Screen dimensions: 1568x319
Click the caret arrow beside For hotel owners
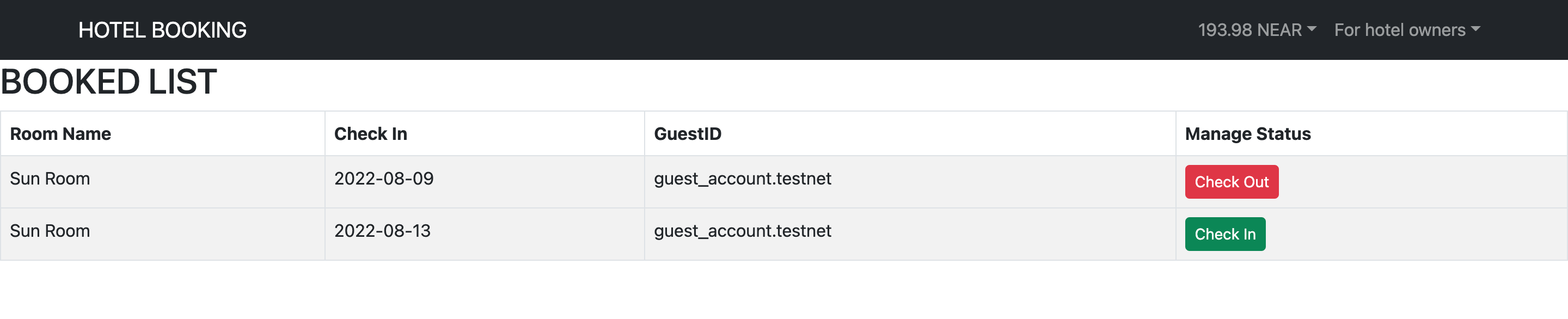1475,29
